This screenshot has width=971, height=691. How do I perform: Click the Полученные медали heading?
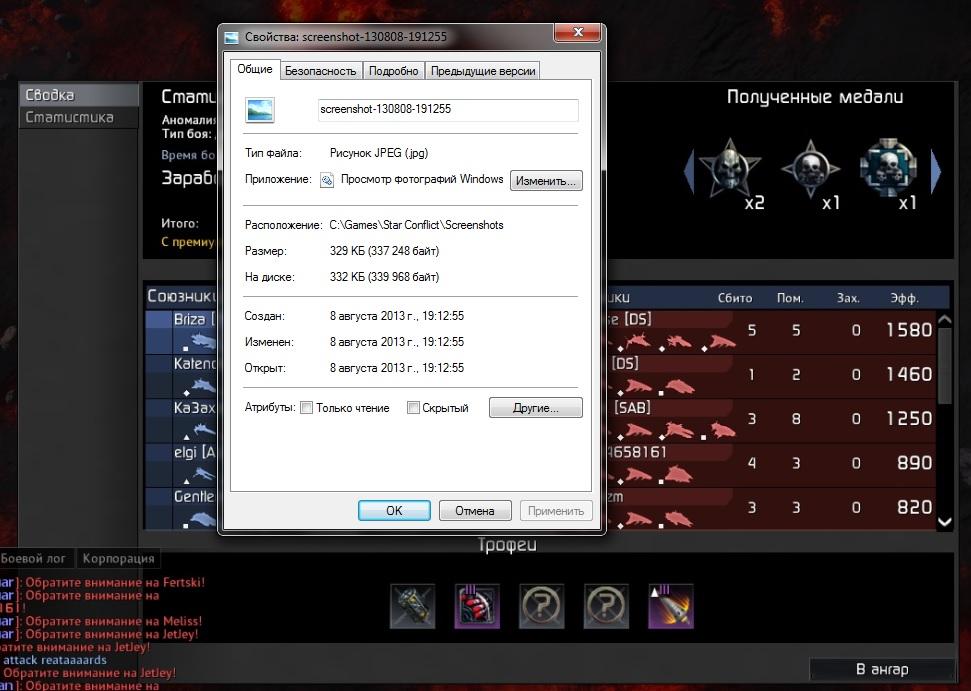815,97
